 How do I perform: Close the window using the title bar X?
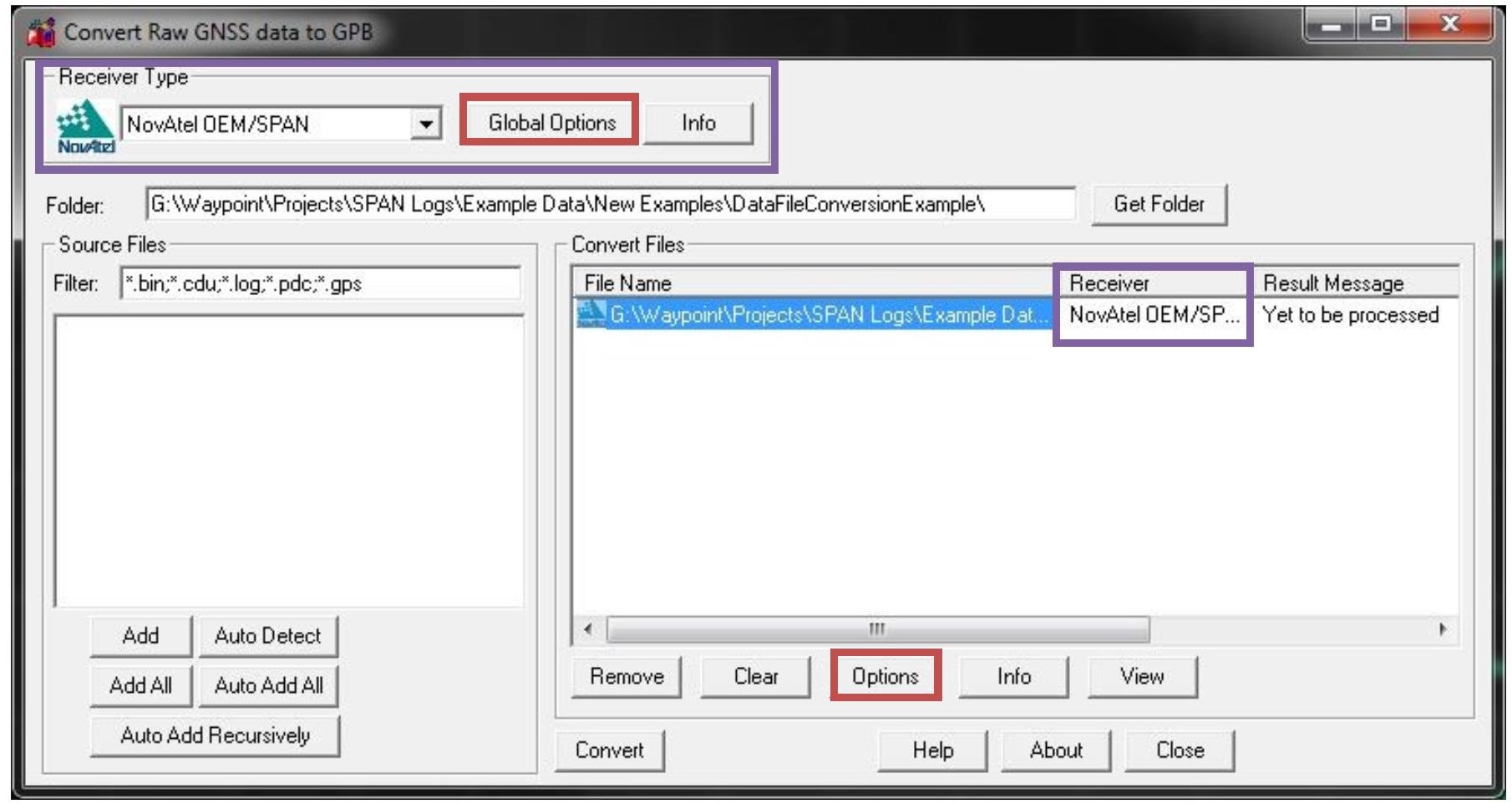coord(1449,25)
